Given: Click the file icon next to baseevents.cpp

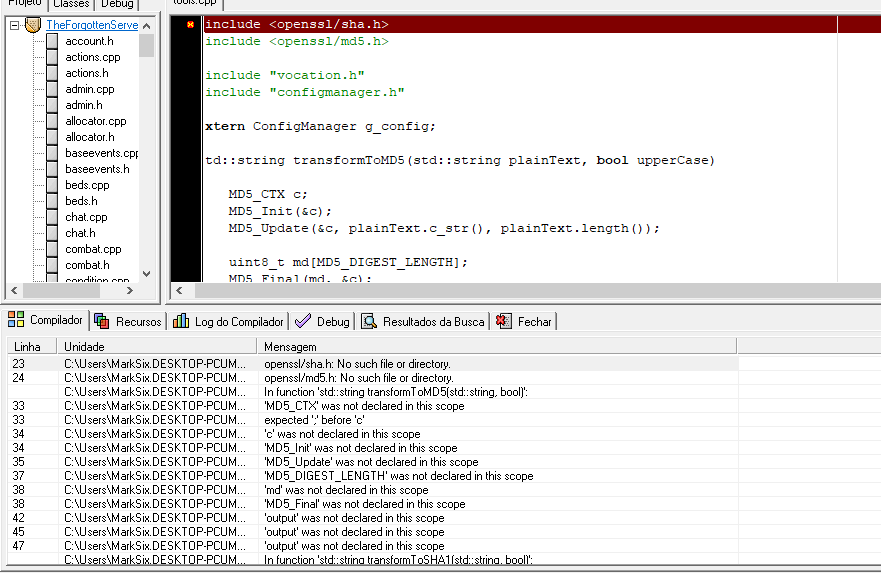Looking at the screenshot, I should click(x=52, y=153).
